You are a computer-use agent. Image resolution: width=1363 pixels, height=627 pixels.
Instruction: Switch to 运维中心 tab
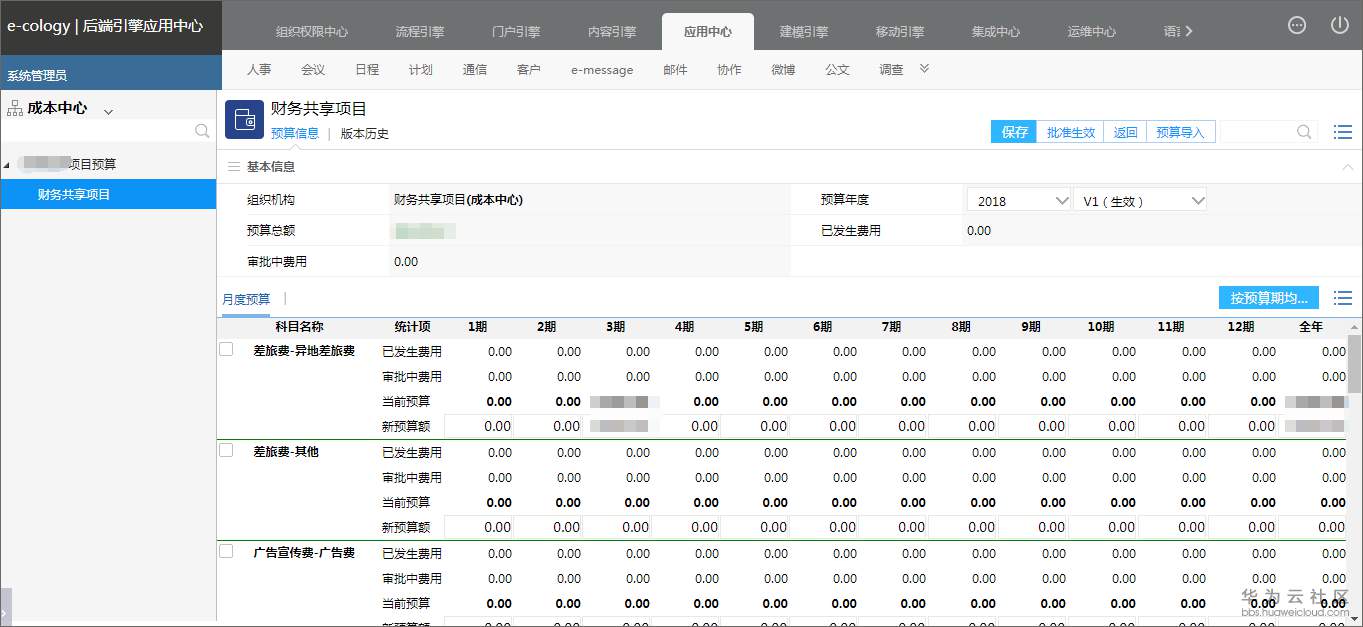(1092, 31)
